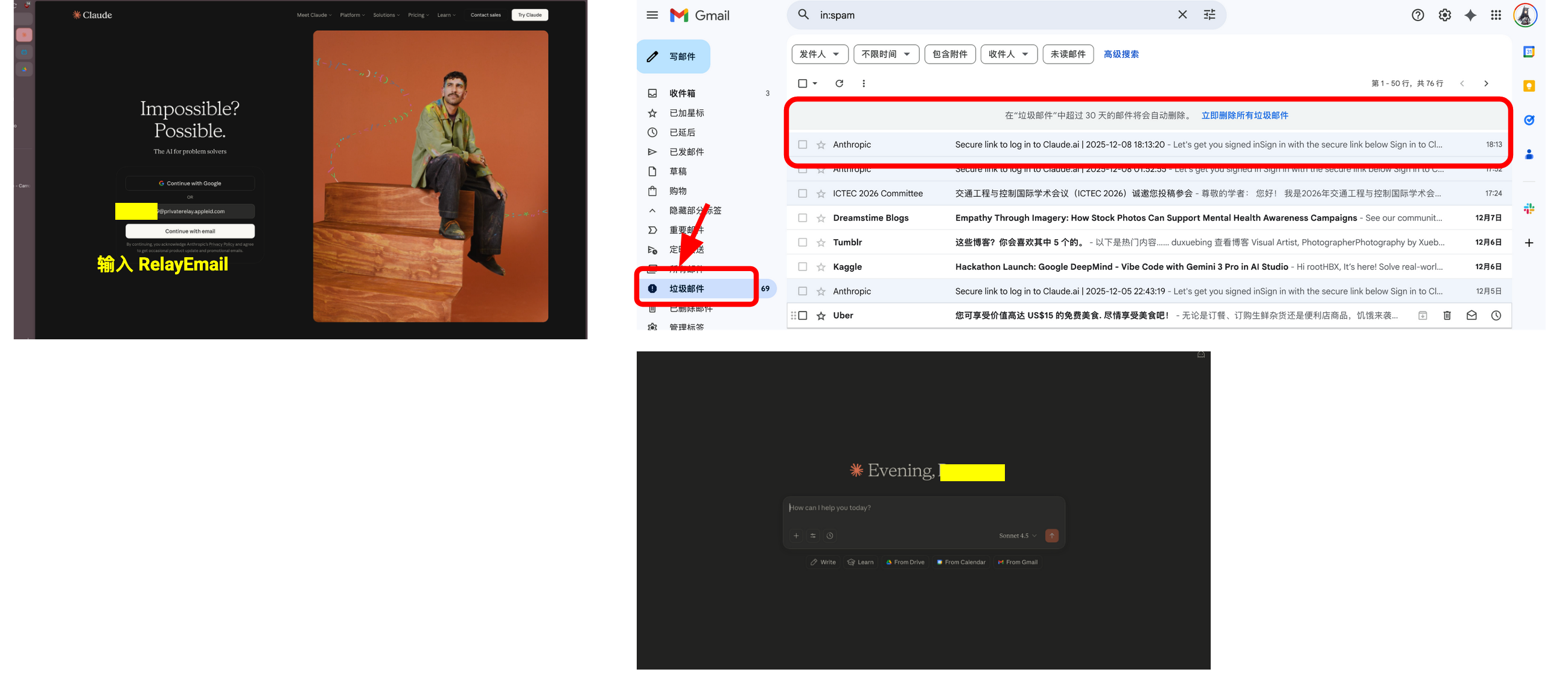Show search filter options icon

(x=1209, y=14)
